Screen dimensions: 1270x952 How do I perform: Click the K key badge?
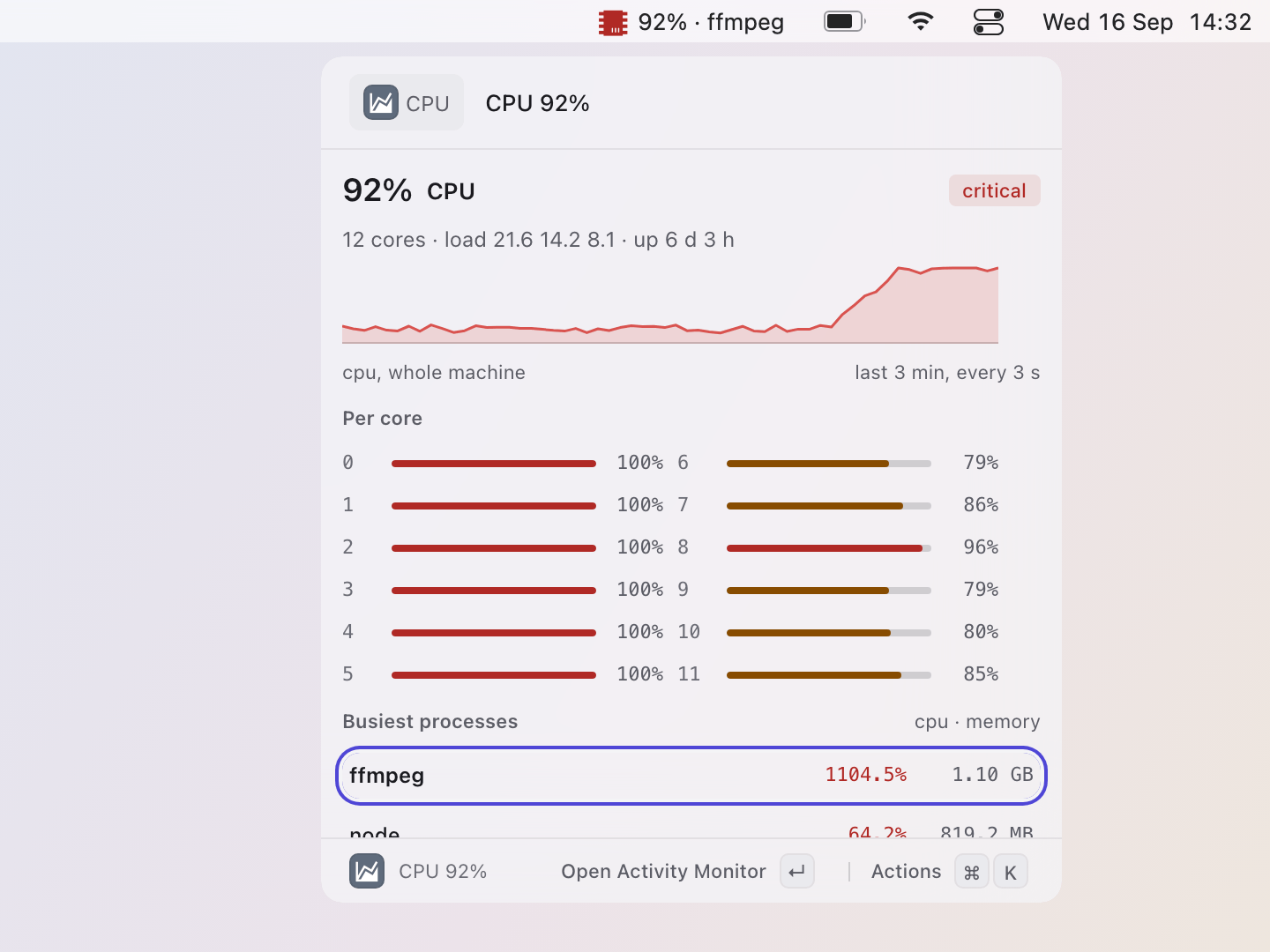tap(1011, 872)
